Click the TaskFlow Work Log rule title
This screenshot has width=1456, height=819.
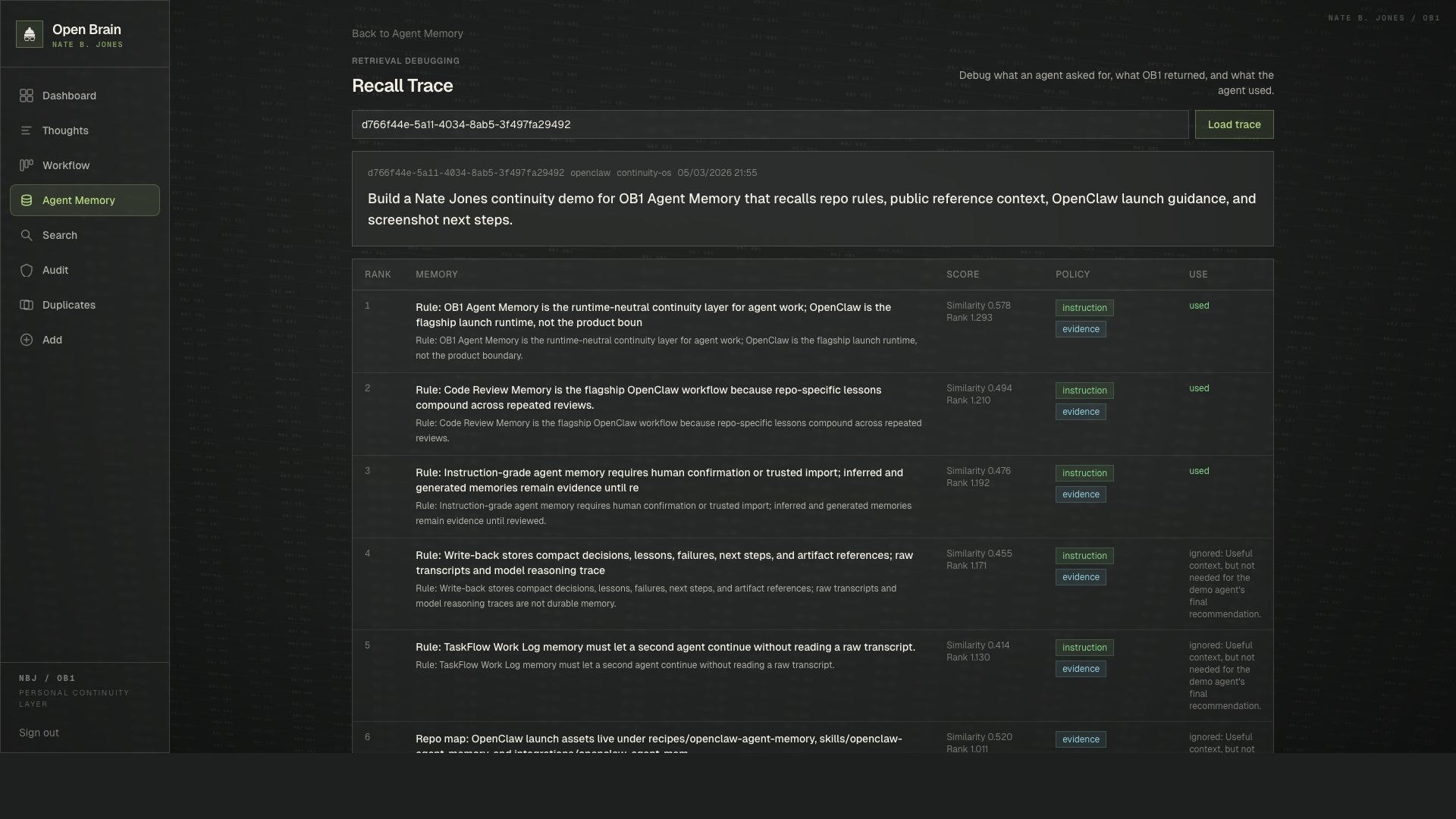tap(665, 647)
